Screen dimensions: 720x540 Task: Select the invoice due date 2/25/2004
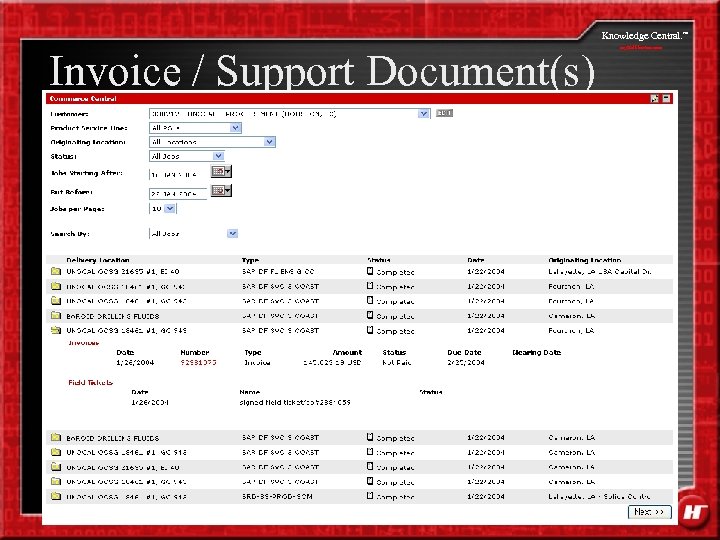tap(466, 362)
